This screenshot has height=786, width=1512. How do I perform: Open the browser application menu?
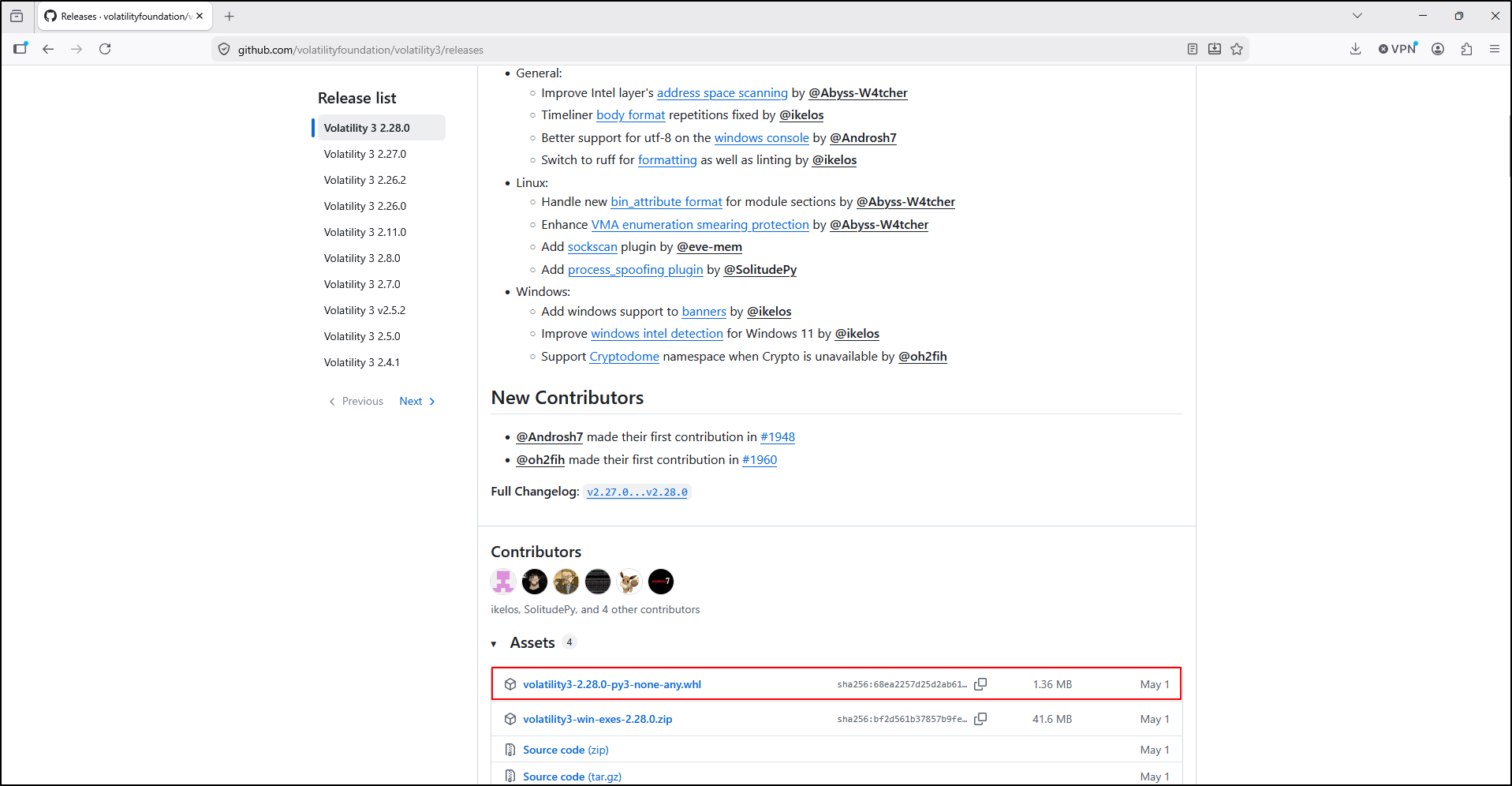point(1495,49)
